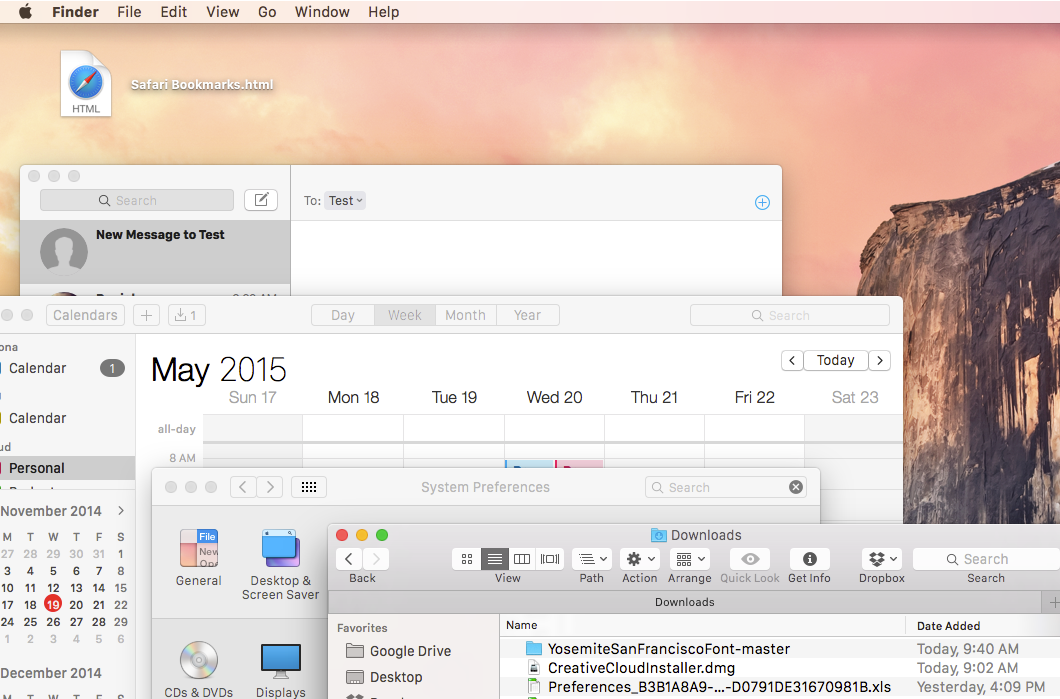Viewport: 1060px width, 699px height.
Task: Click the compose new message icon
Action: pos(261,199)
